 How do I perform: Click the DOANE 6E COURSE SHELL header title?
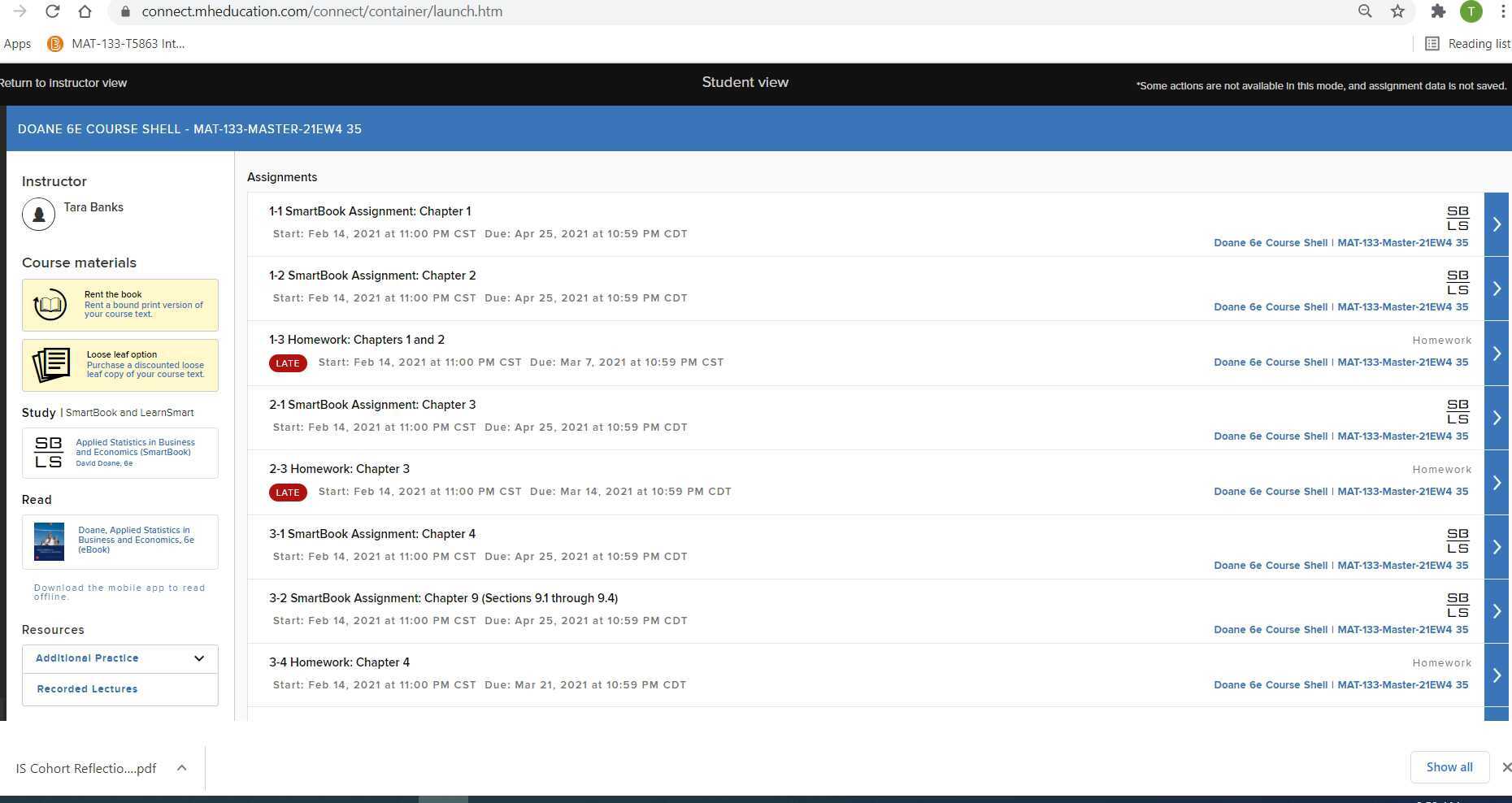click(x=189, y=129)
